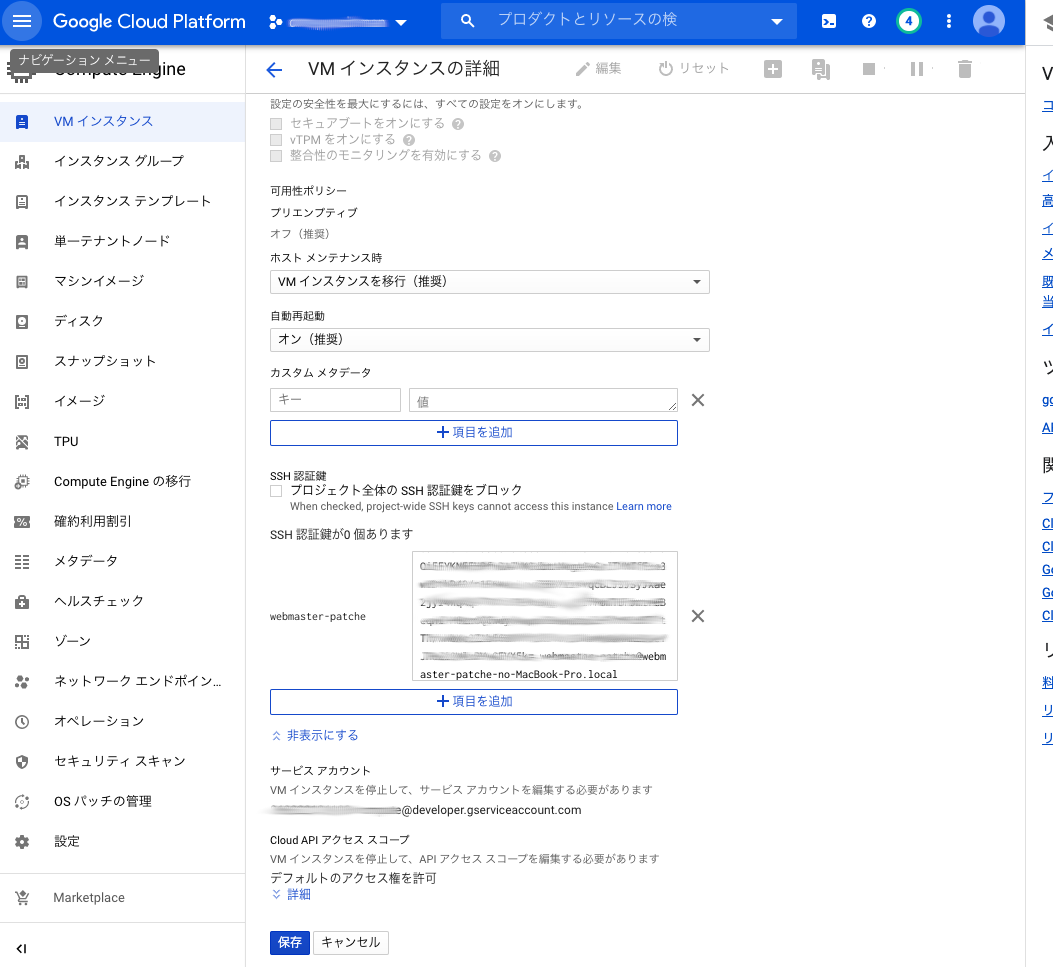Open Cloud Shell terminal icon
Image resolution: width=1053 pixels, height=967 pixels.
coord(826,20)
